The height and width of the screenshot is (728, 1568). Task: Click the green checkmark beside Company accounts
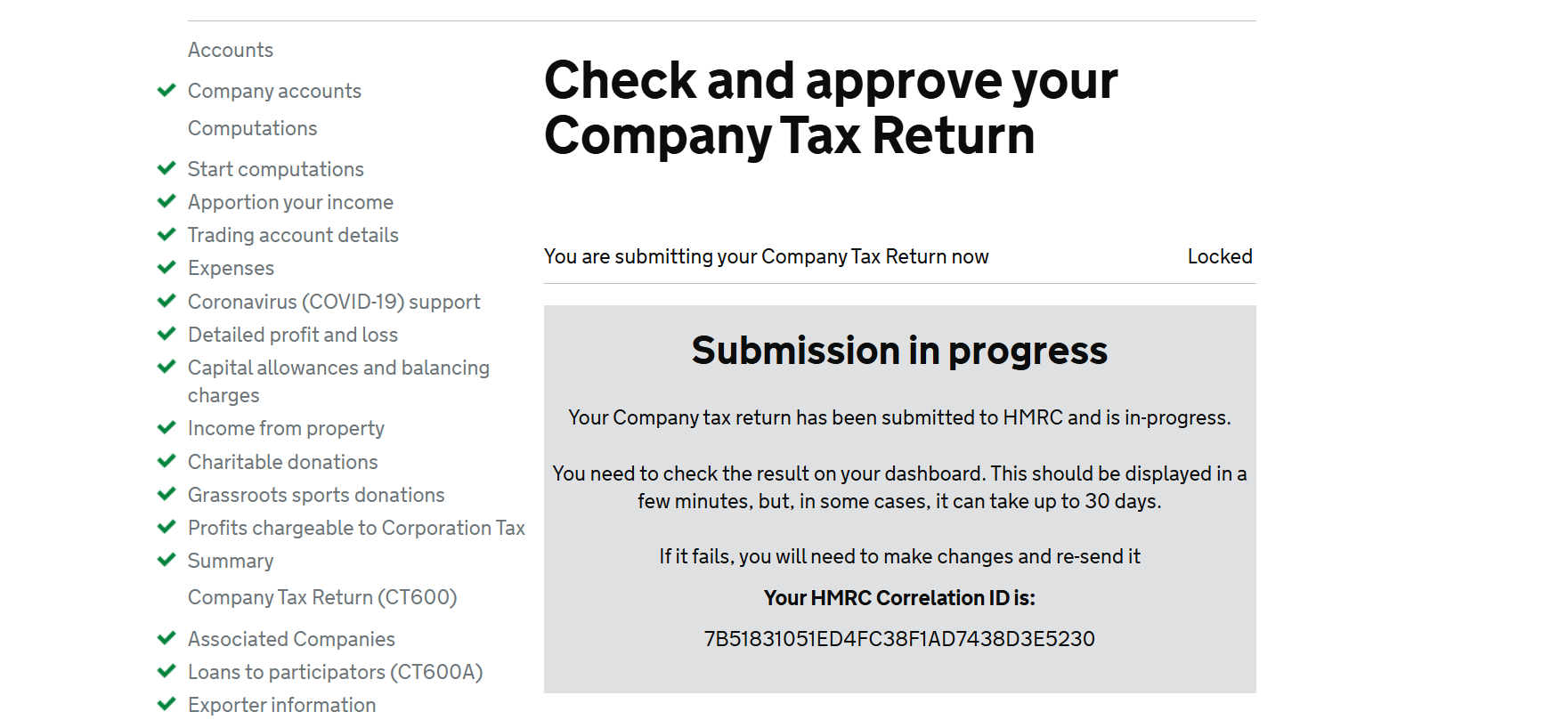click(167, 90)
